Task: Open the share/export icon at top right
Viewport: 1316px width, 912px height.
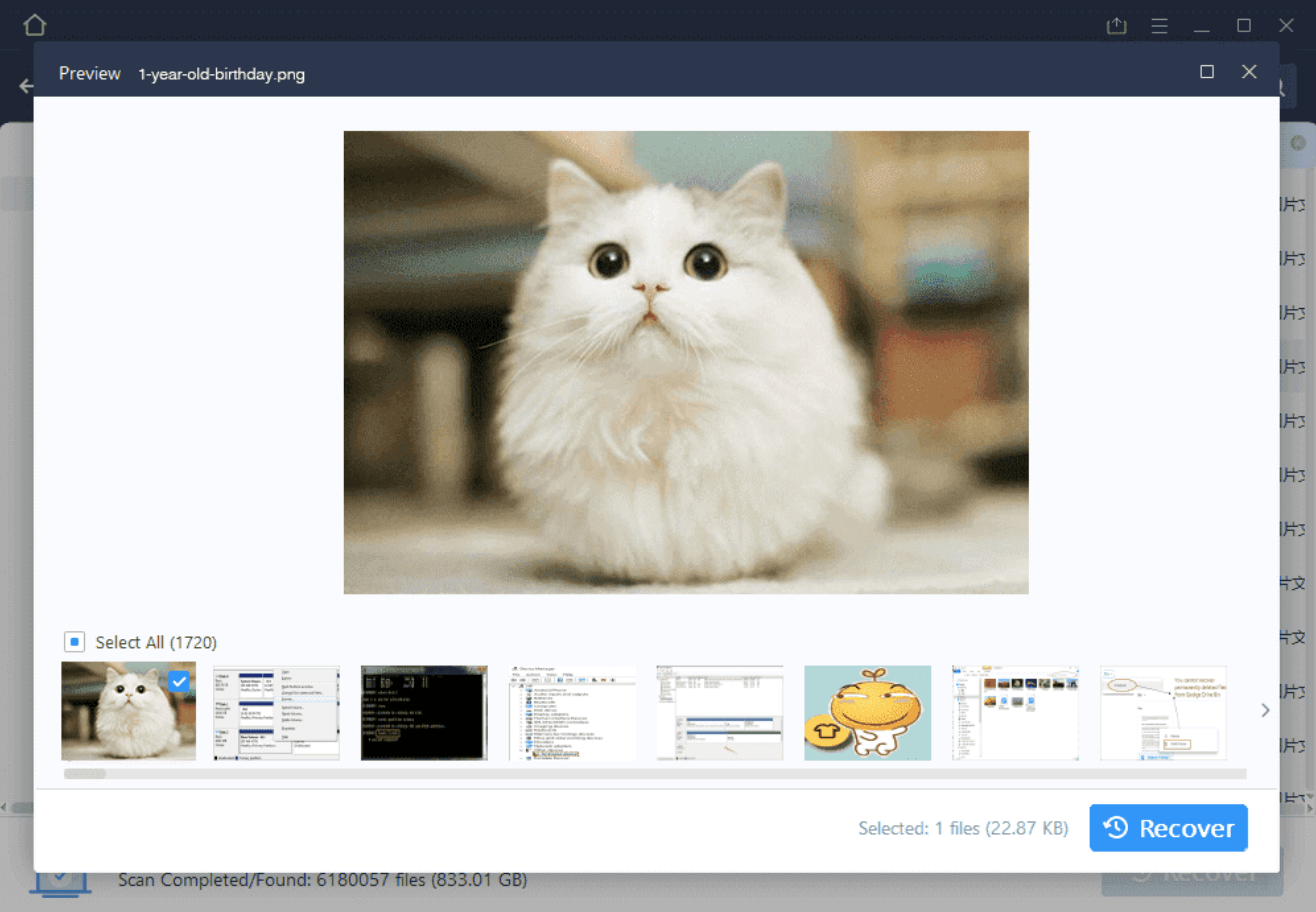Action: pyautogui.click(x=1116, y=25)
